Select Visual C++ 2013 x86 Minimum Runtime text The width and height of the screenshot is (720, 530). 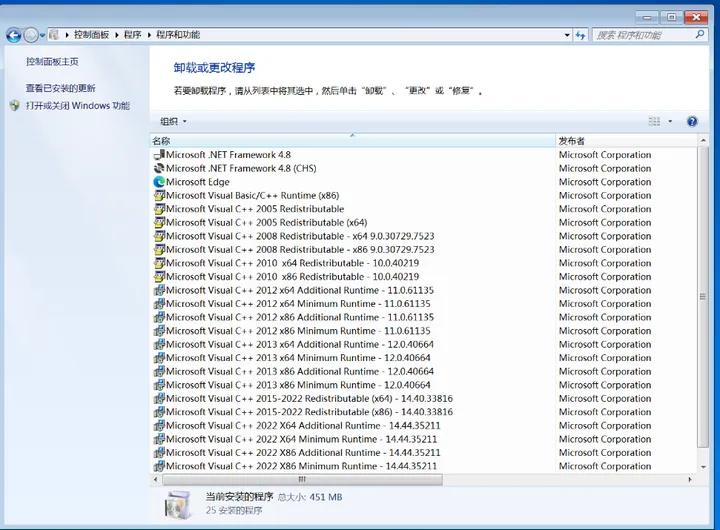298,385
